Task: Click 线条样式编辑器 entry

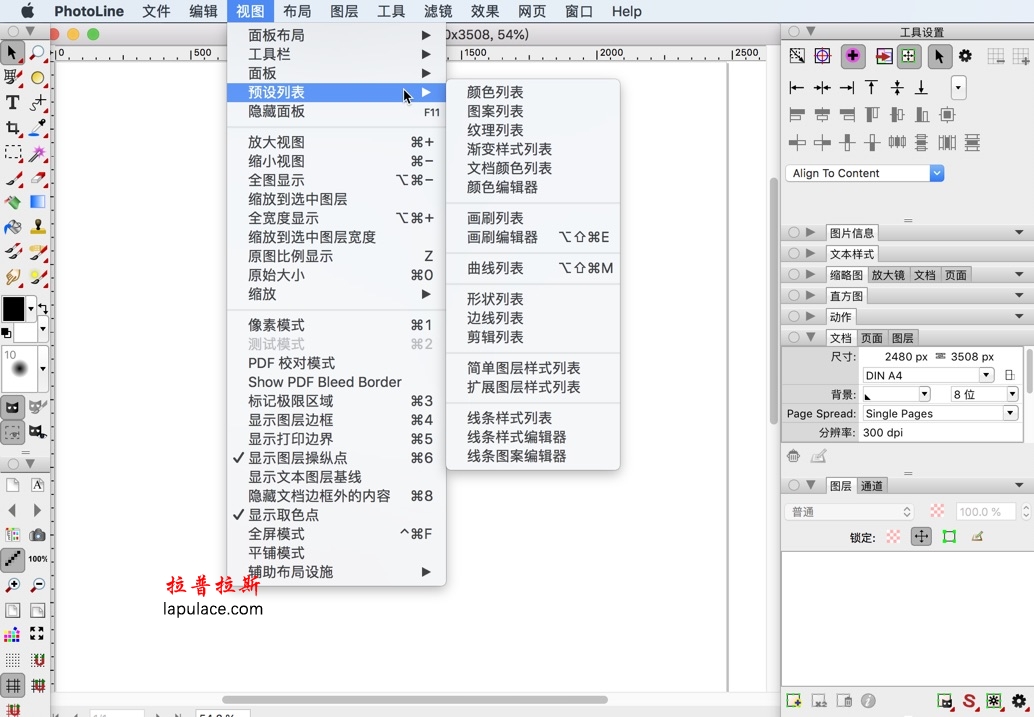Action: coord(533,437)
